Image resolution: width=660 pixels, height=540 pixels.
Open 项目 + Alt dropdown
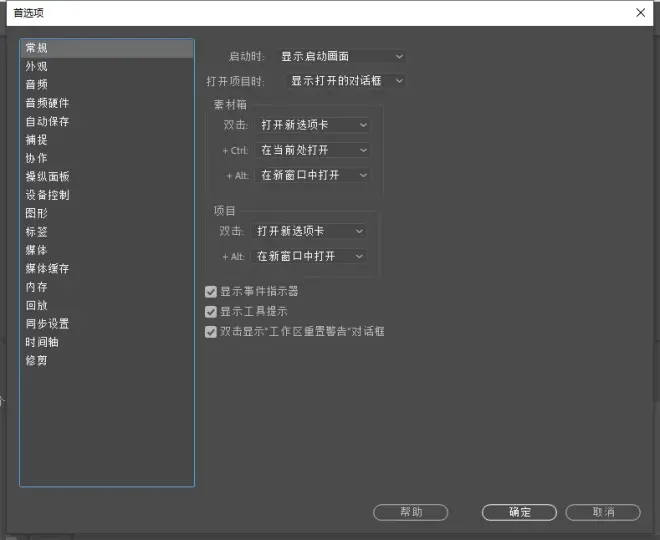[308, 256]
